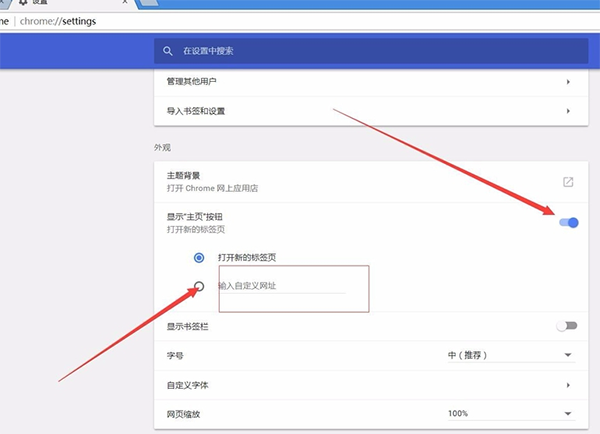The width and height of the screenshot is (600, 434).
Task: Open the 字号 font size dropdown
Action: point(510,355)
